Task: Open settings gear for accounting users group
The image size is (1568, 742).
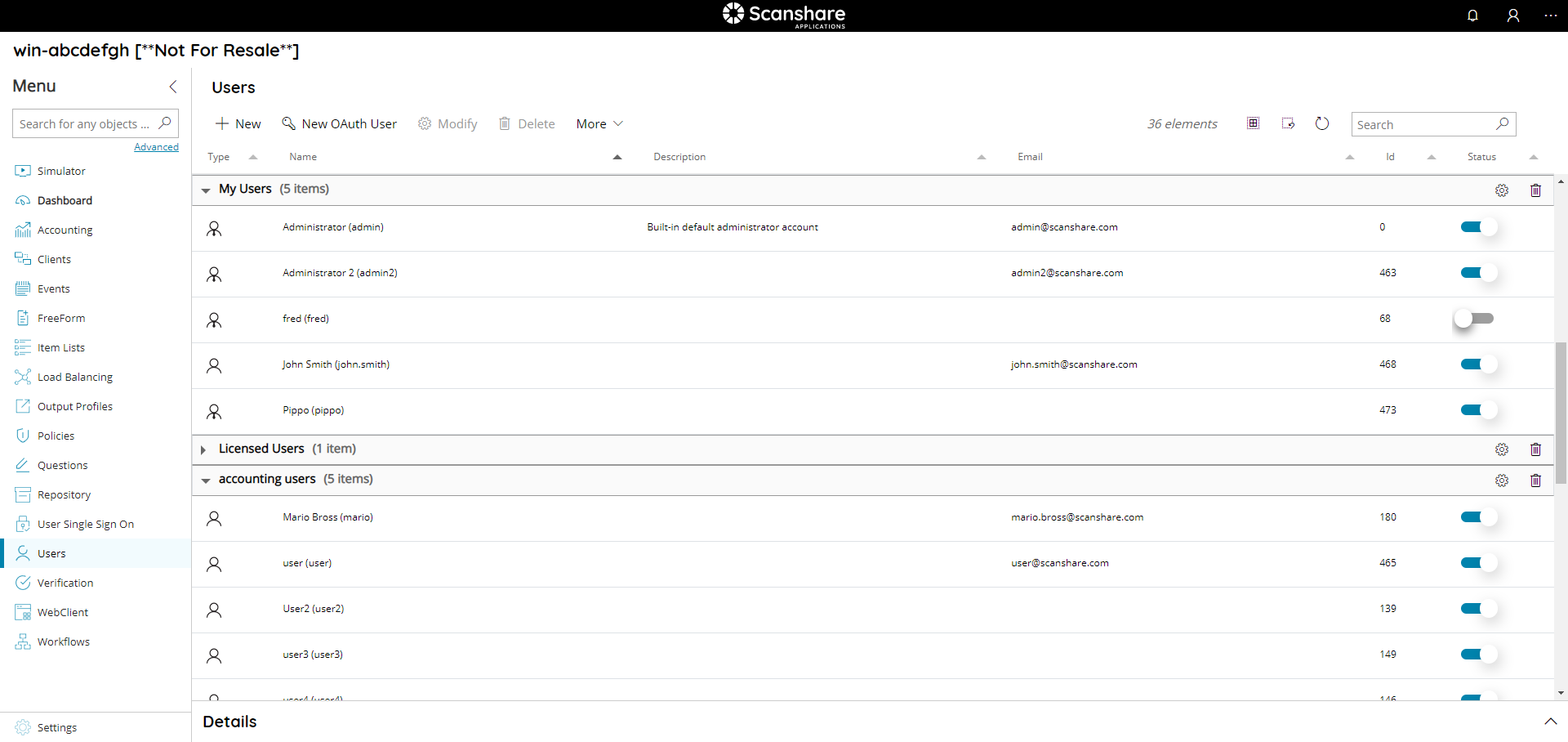Action: (x=1502, y=481)
